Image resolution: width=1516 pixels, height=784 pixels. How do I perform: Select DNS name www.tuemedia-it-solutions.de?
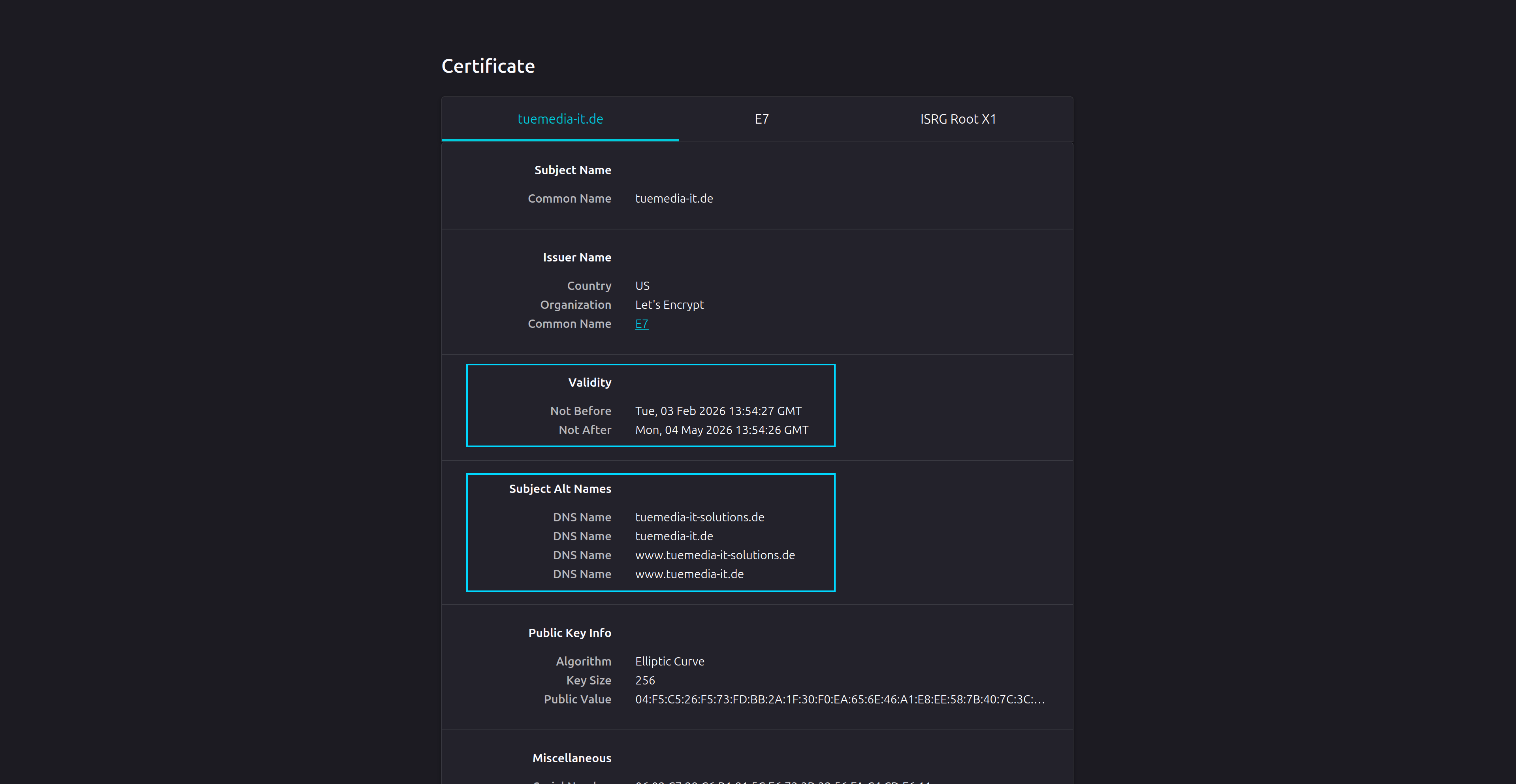pyautogui.click(x=715, y=555)
